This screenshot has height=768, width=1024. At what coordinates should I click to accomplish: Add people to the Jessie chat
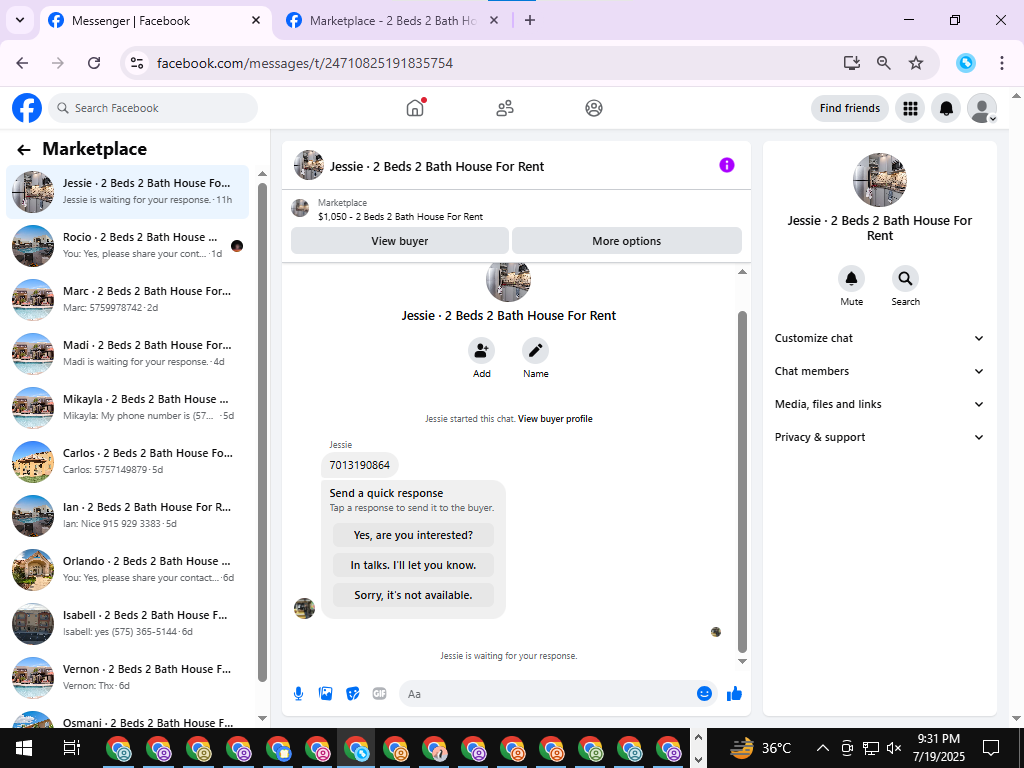click(x=481, y=351)
